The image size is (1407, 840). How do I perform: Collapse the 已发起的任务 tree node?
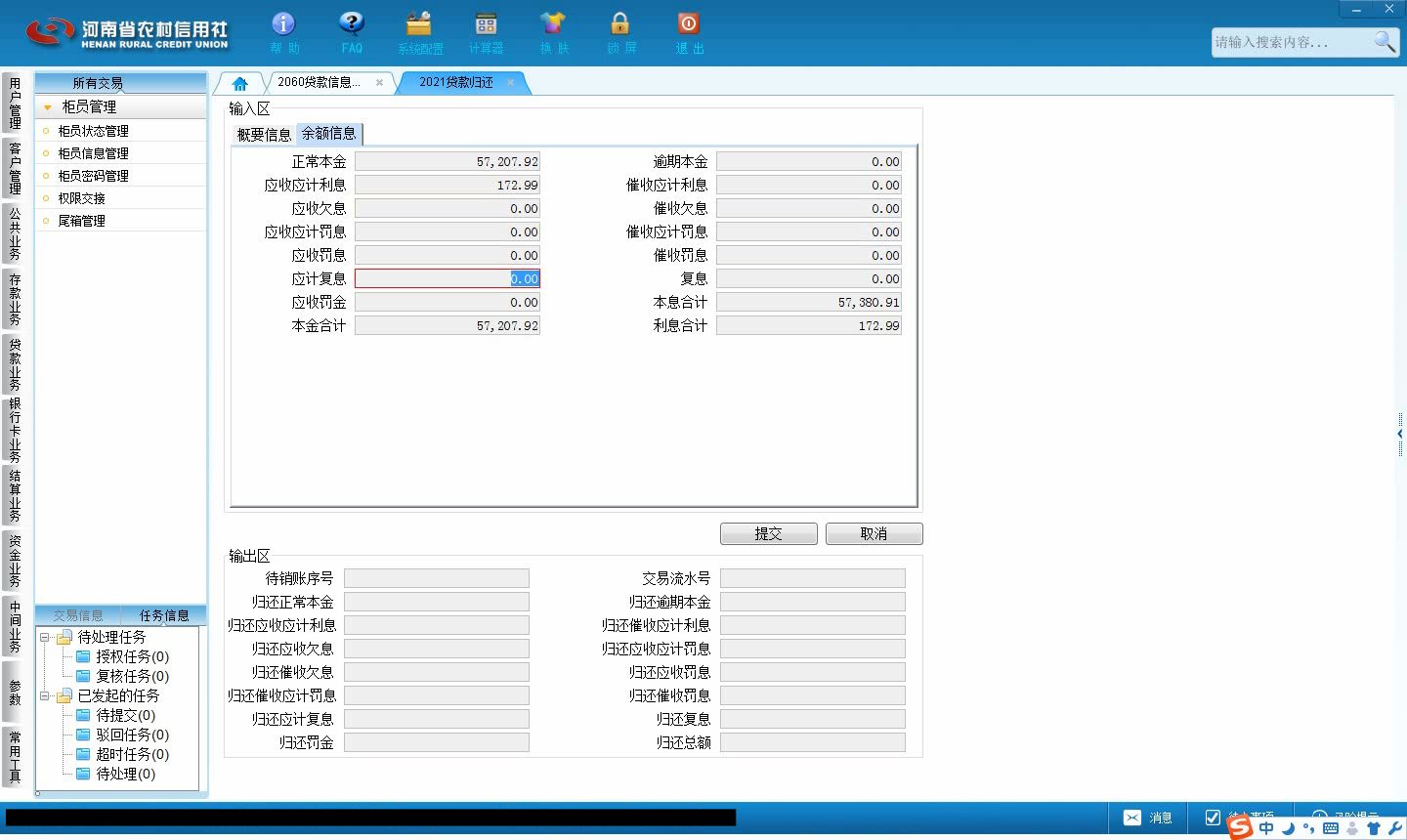[x=44, y=695]
